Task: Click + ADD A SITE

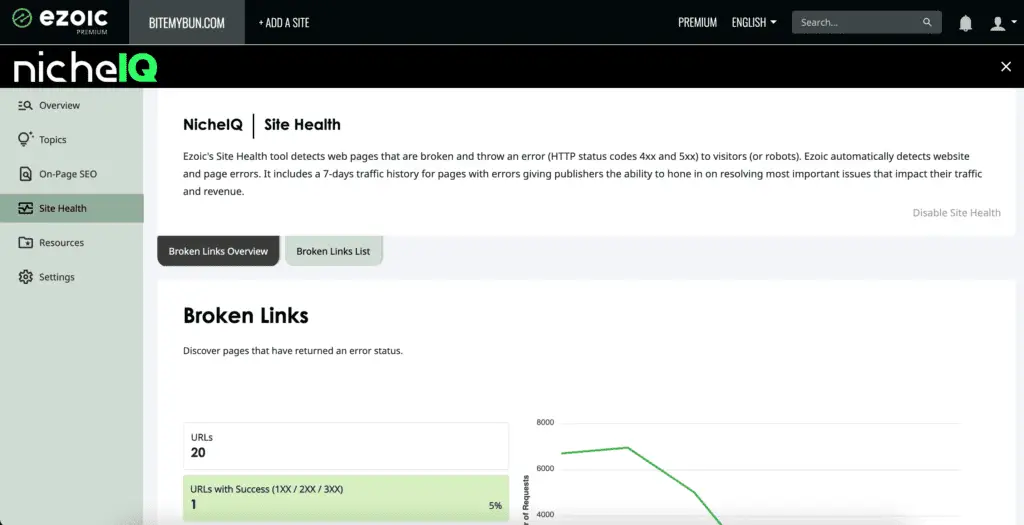Action: 284,23
